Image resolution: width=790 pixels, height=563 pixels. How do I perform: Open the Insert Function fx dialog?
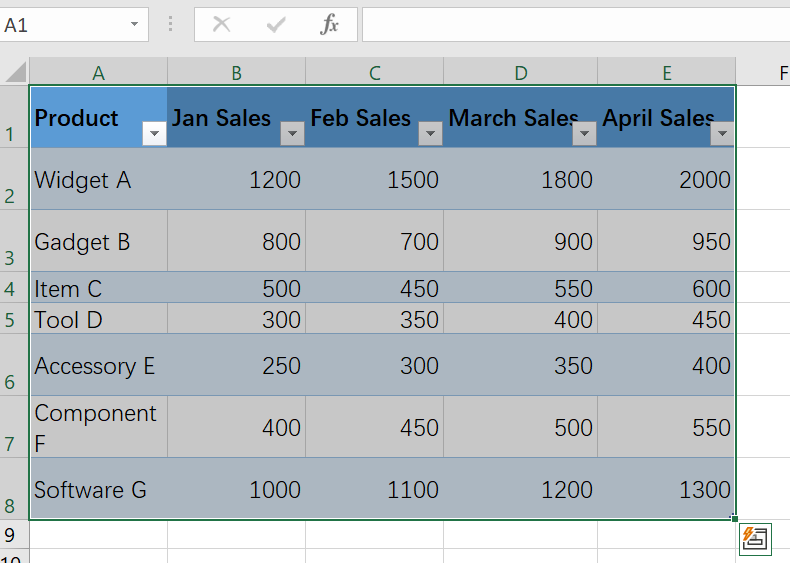[329, 24]
